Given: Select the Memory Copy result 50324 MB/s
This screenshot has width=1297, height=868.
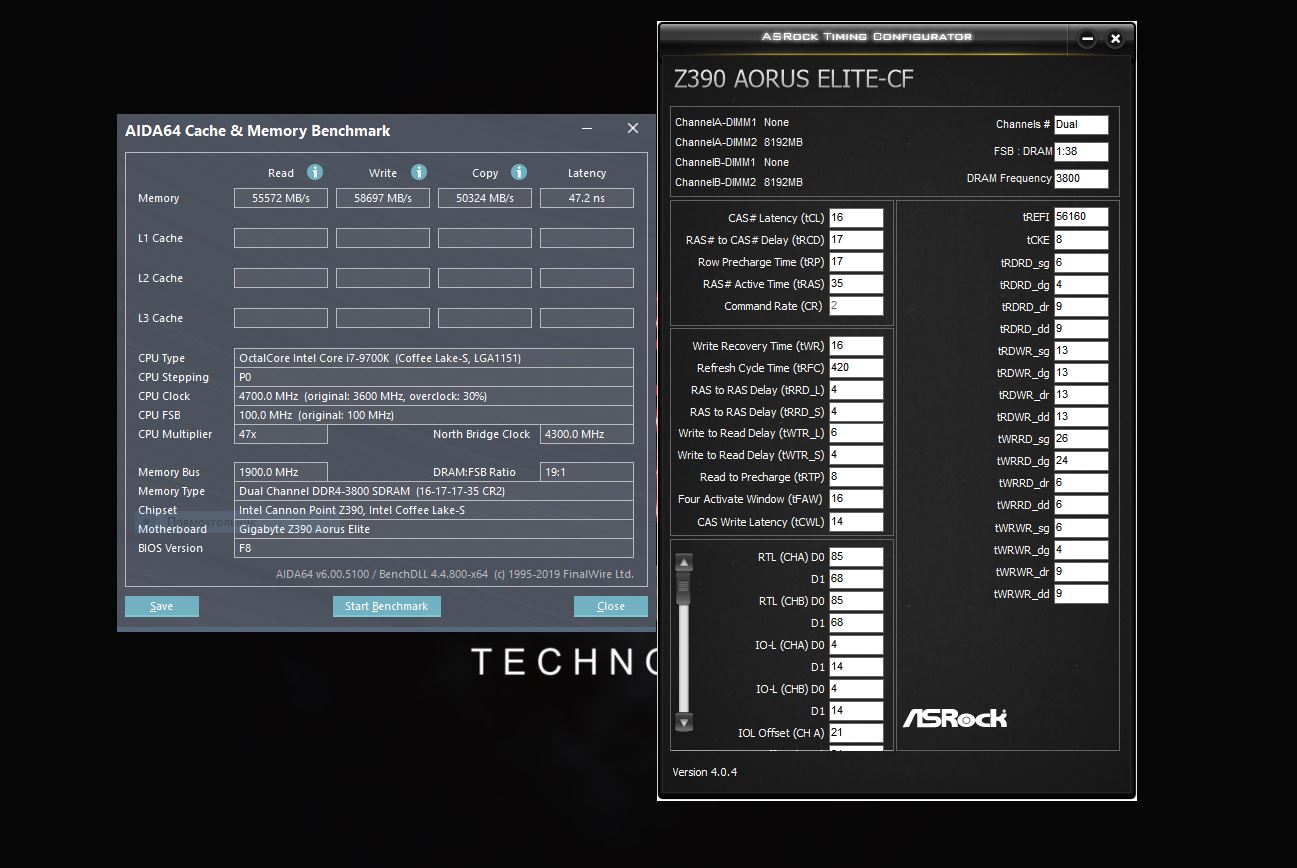Looking at the screenshot, I should tap(485, 198).
